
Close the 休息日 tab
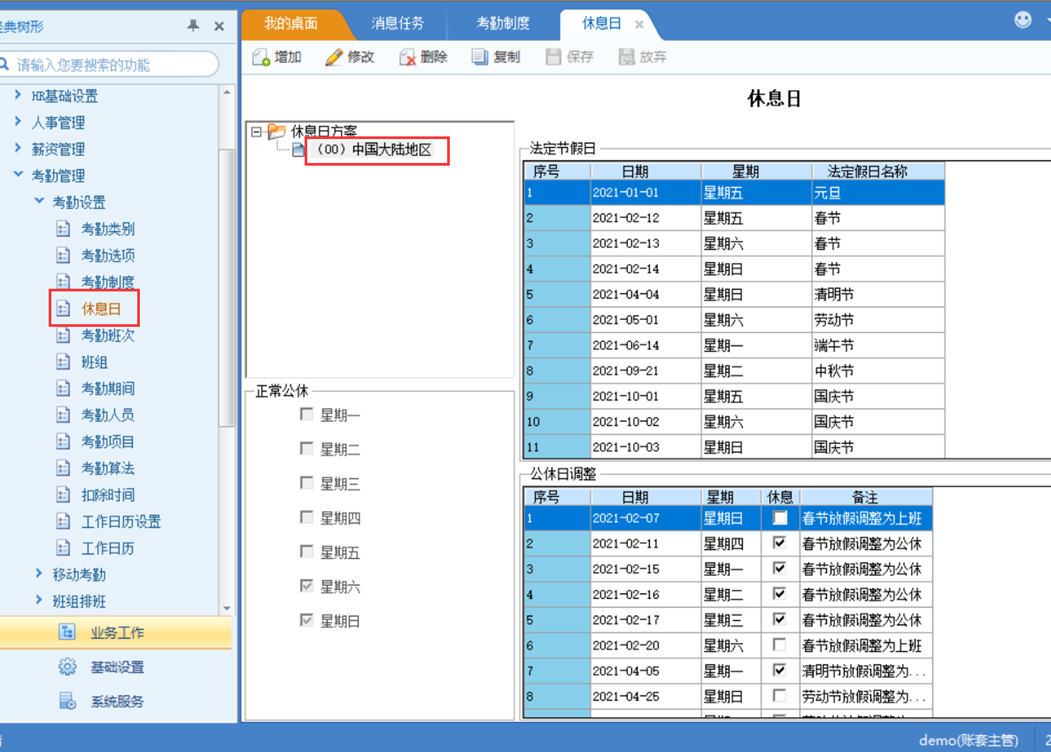pyautogui.click(x=639, y=25)
